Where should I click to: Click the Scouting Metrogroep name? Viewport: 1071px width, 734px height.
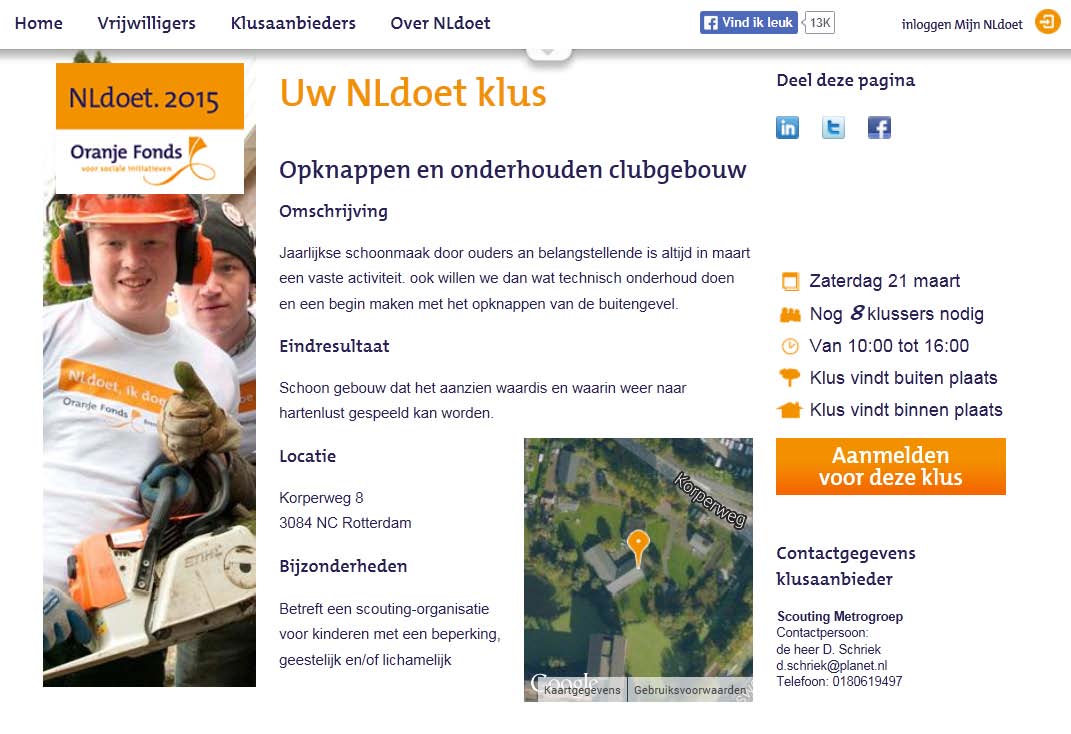(x=839, y=617)
